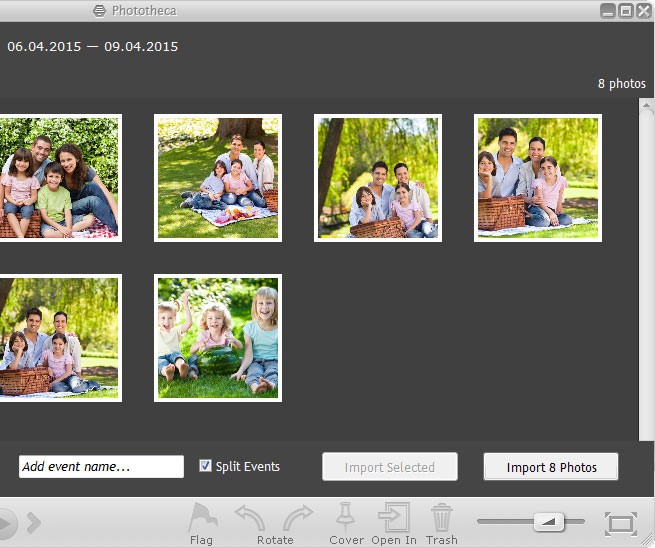Close the Phototheca window
Image resolution: width=655 pixels, height=548 pixels.
pos(643,11)
